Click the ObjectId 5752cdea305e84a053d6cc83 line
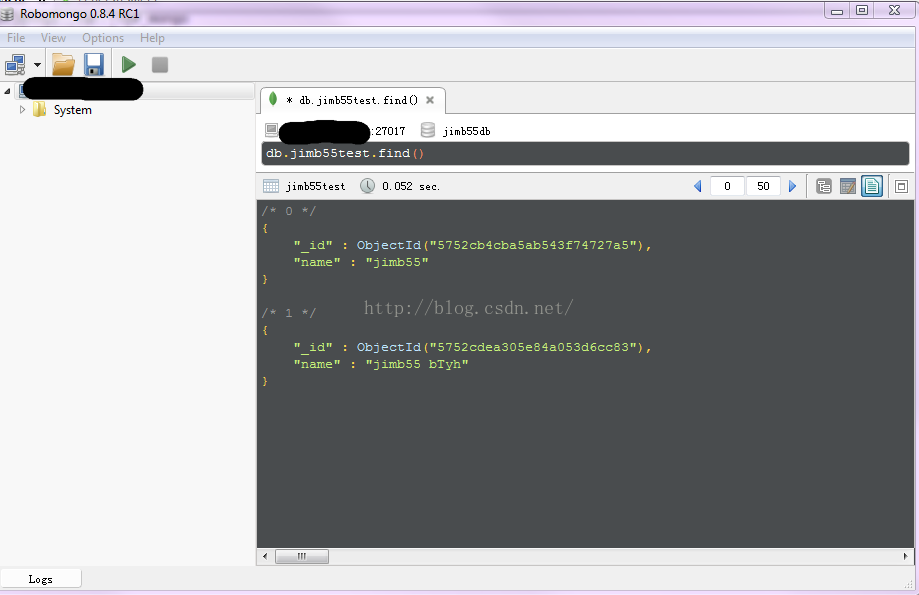 [472, 347]
